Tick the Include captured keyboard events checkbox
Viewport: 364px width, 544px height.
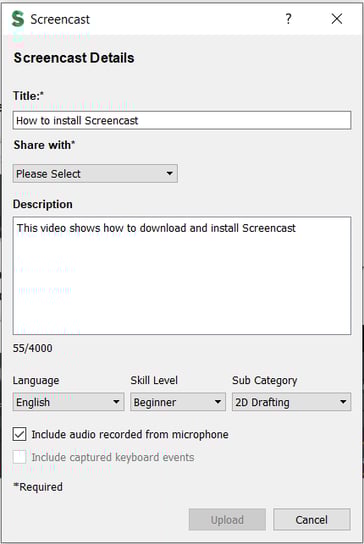coord(19,457)
